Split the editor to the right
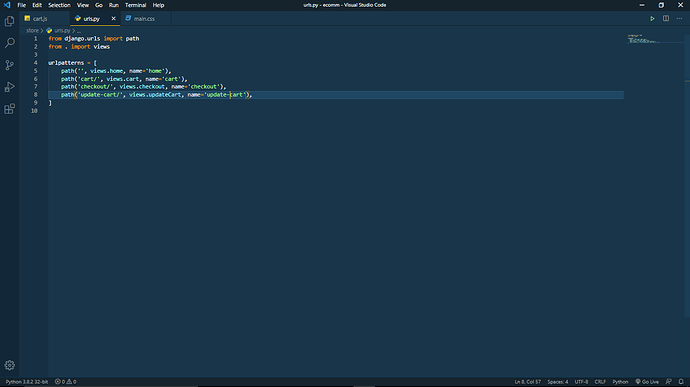690x387 pixels. coord(666,18)
